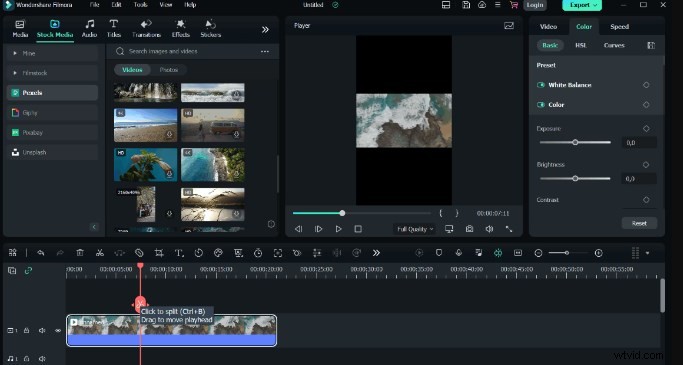Viewport: 683px width, 365px height.
Task: Click the Login button
Action: (x=534, y=5)
